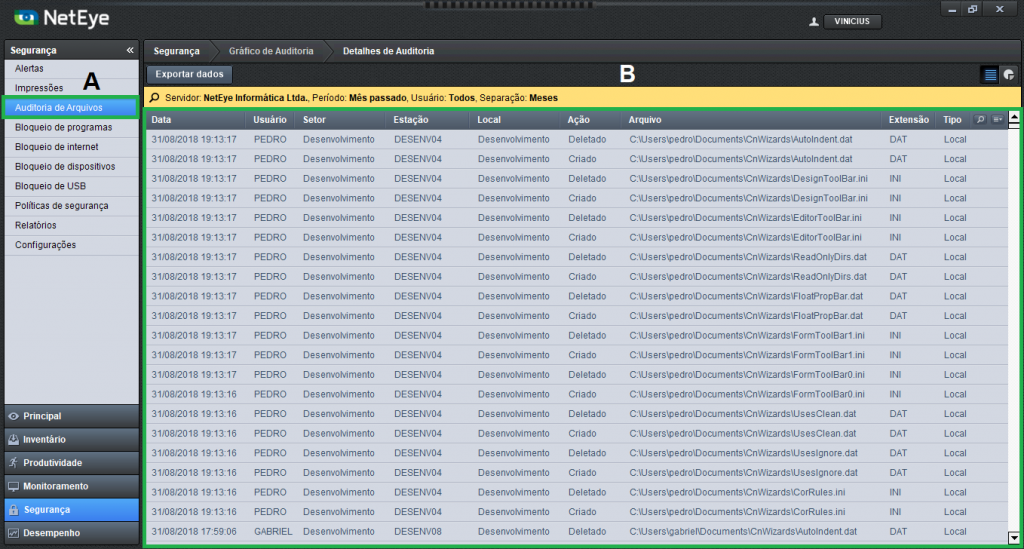Click the 31/08/2018 17:59:06 date cell
The image size is (1024, 549).
pyautogui.click(x=194, y=531)
